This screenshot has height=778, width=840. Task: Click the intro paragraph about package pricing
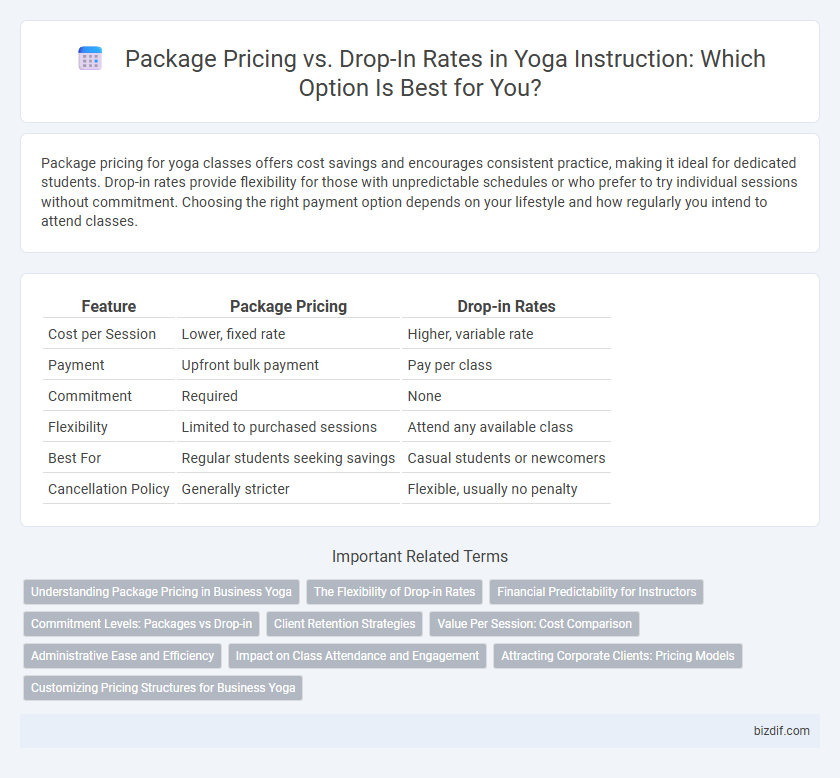coord(419,192)
